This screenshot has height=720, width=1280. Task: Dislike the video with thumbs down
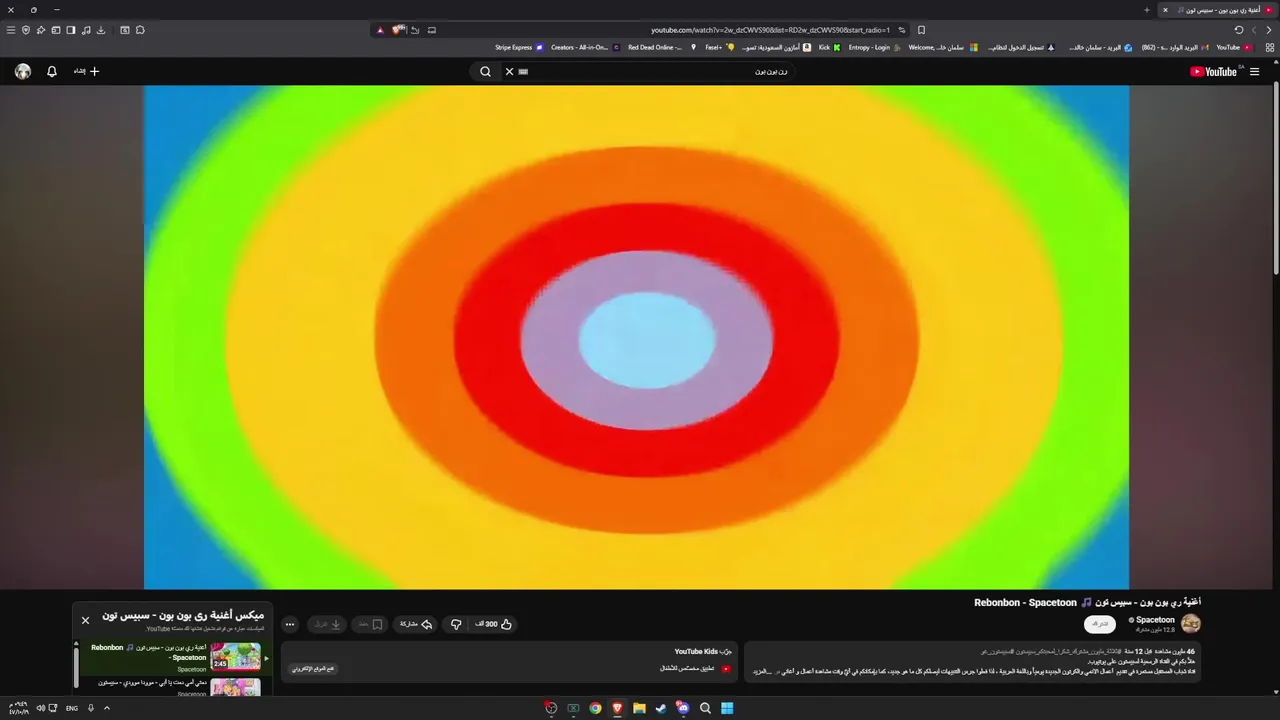[x=456, y=624]
